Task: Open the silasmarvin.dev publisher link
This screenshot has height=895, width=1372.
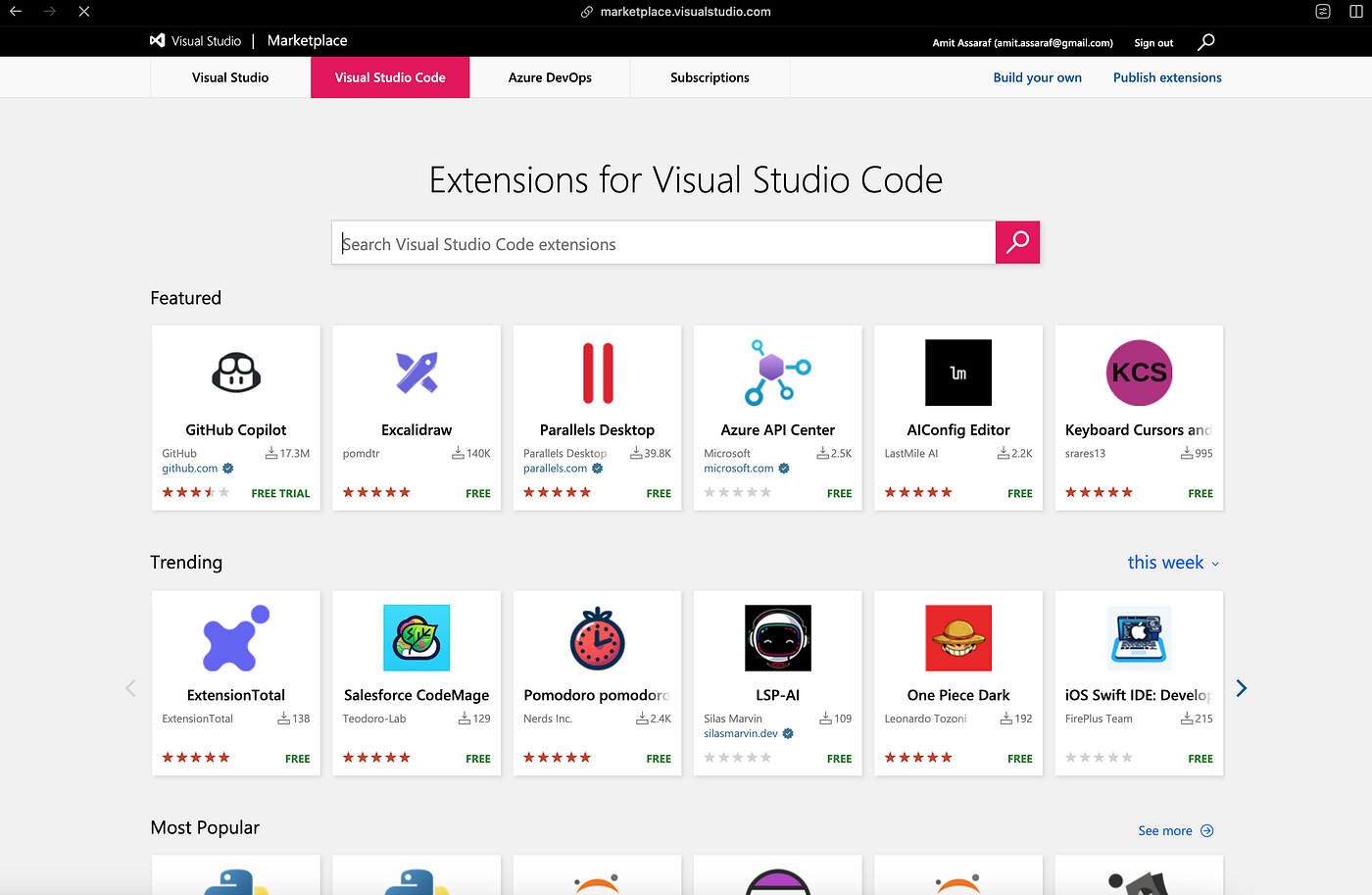Action: [x=741, y=733]
